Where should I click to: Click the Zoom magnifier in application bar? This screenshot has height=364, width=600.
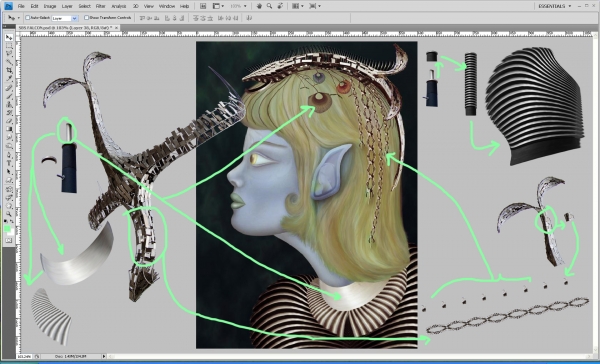pos(269,6)
